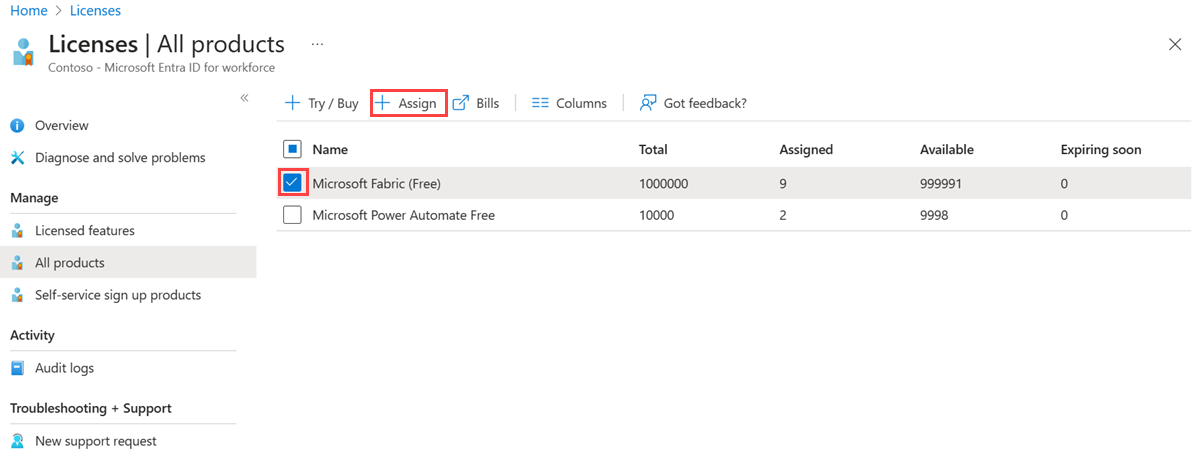Viewport: 1200px width, 465px height.
Task: Open Self-service sign up products
Action: [118, 295]
